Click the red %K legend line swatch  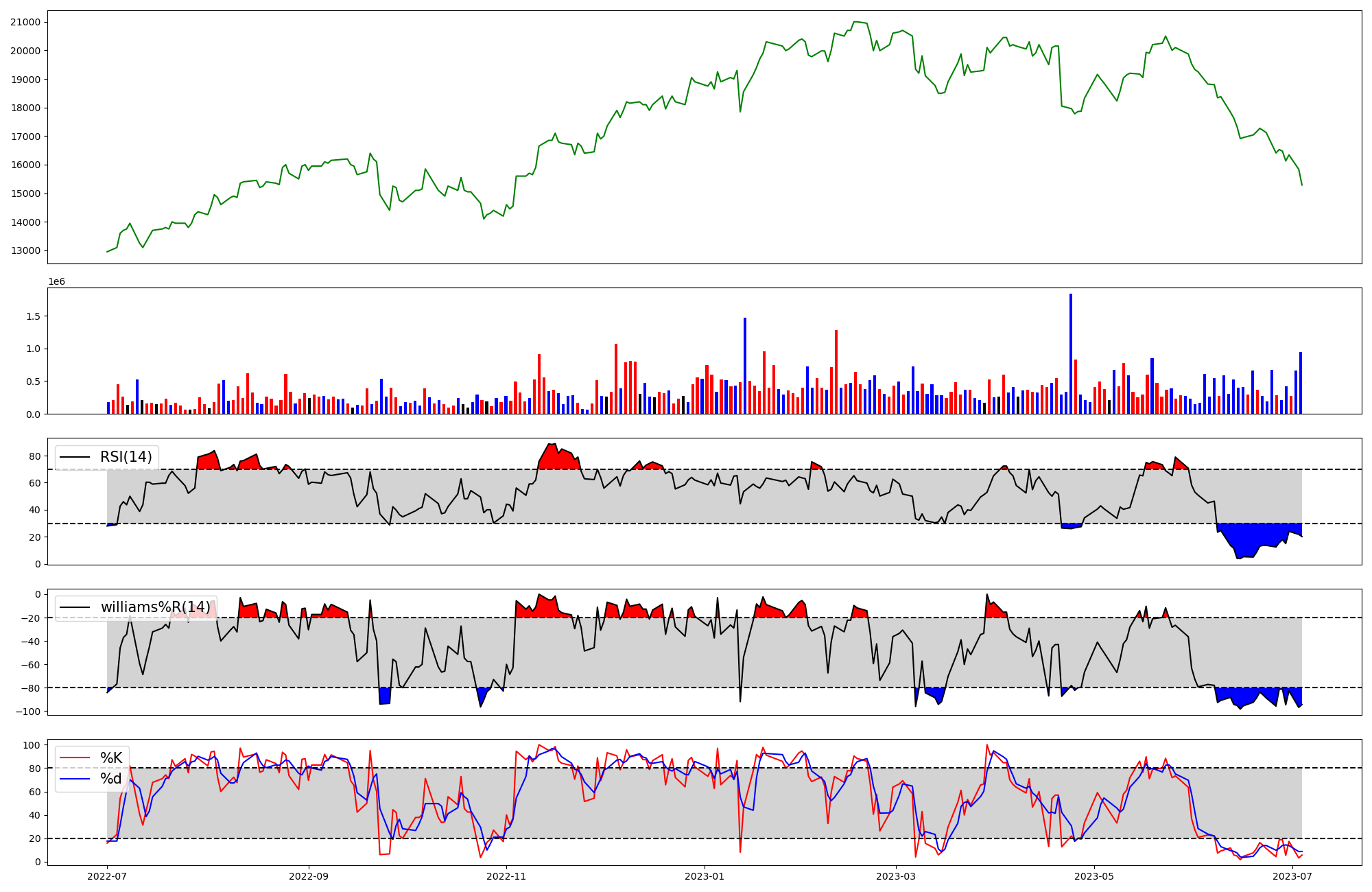[75, 758]
